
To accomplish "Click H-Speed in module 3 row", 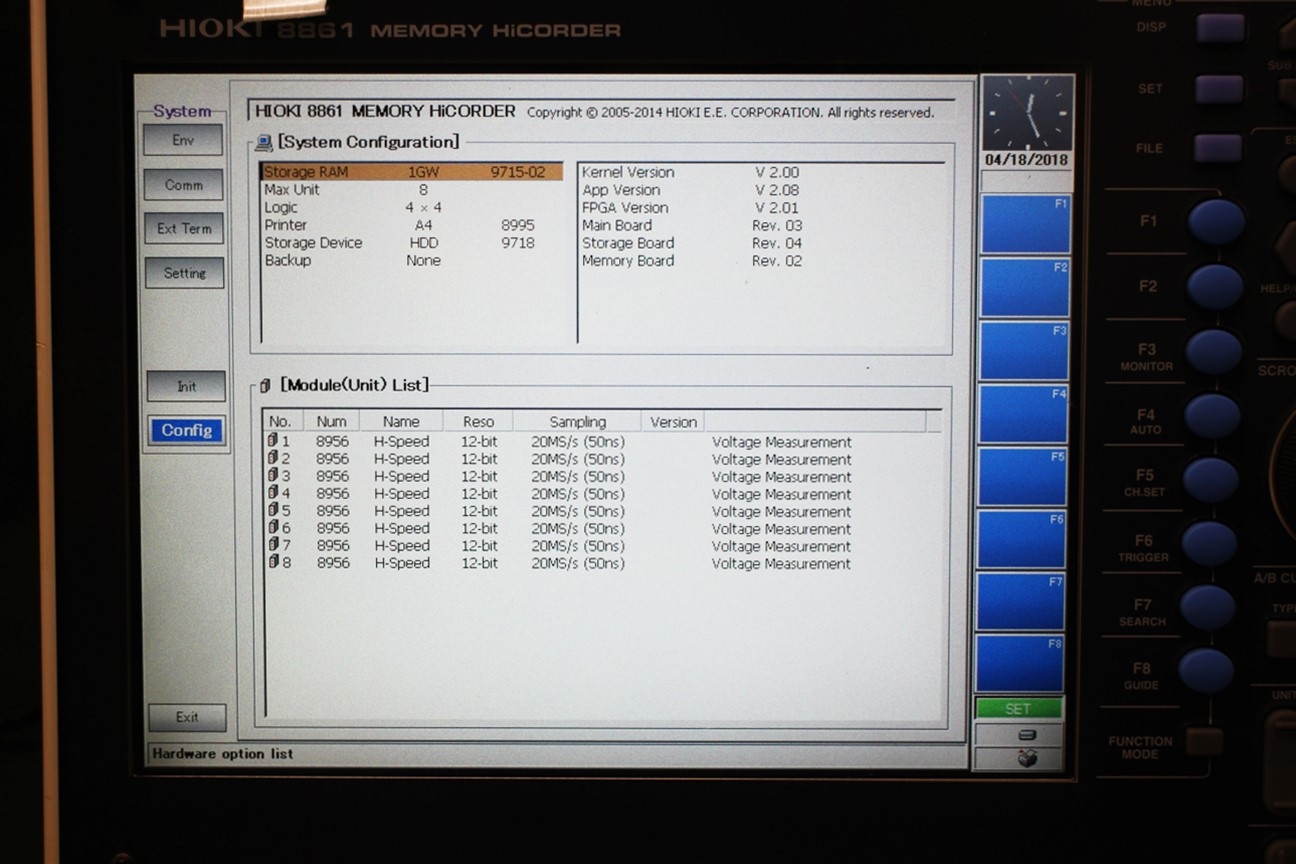I will pyautogui.click(x=401, y=476).
